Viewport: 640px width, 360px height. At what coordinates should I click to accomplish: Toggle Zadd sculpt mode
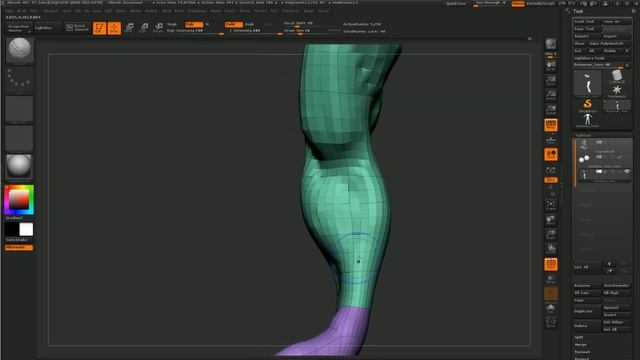pyautogui.click(x=233, y=24)
